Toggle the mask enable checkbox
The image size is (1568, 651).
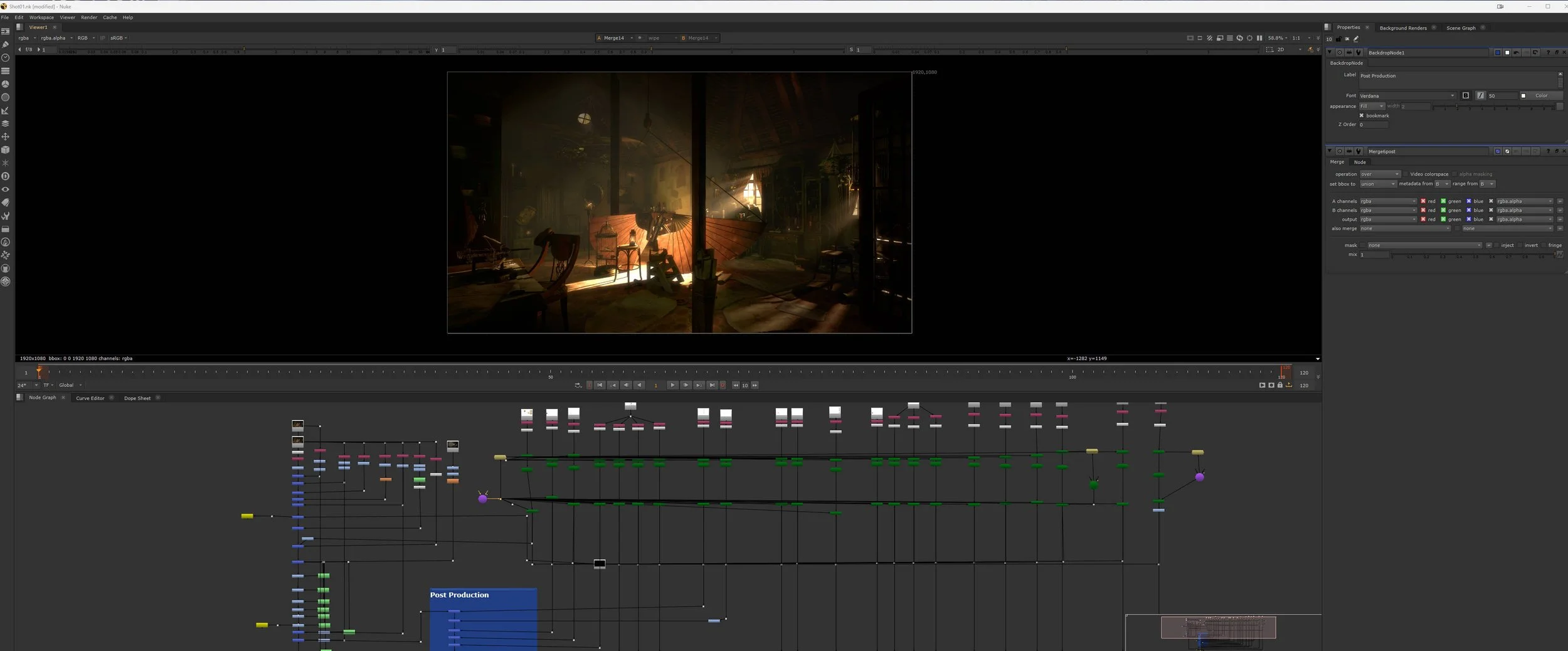(1362, 245)
